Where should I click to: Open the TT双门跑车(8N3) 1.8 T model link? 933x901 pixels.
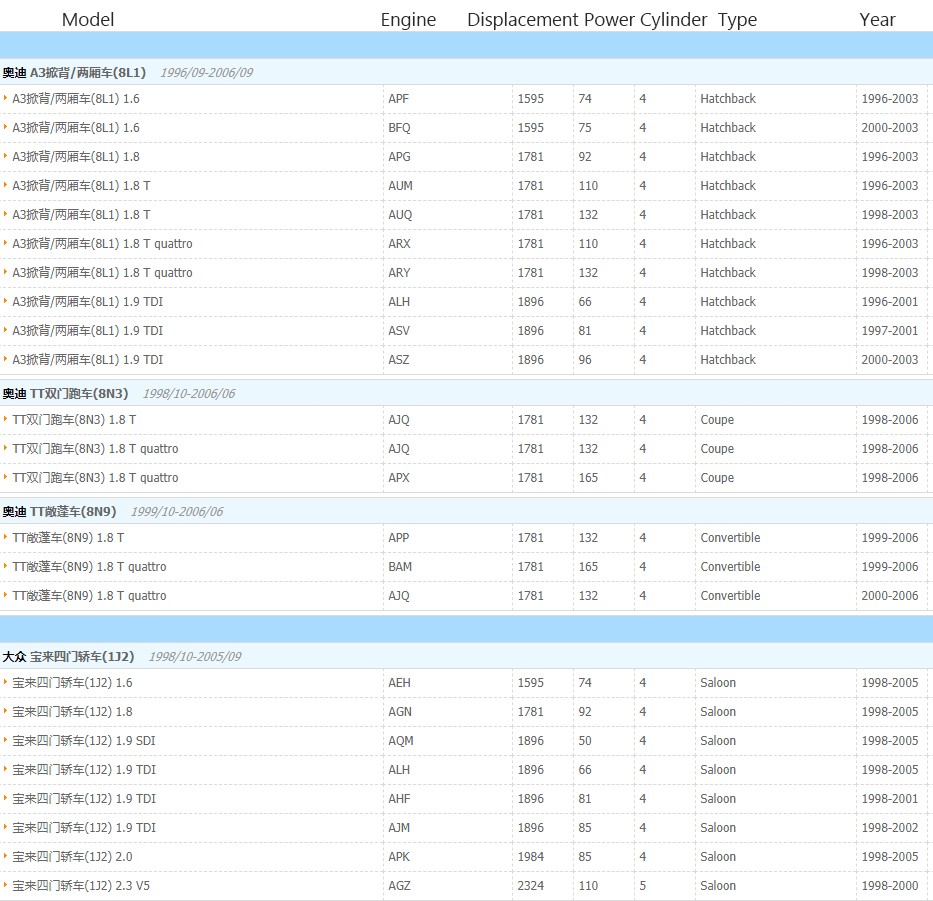coord(74,420)
